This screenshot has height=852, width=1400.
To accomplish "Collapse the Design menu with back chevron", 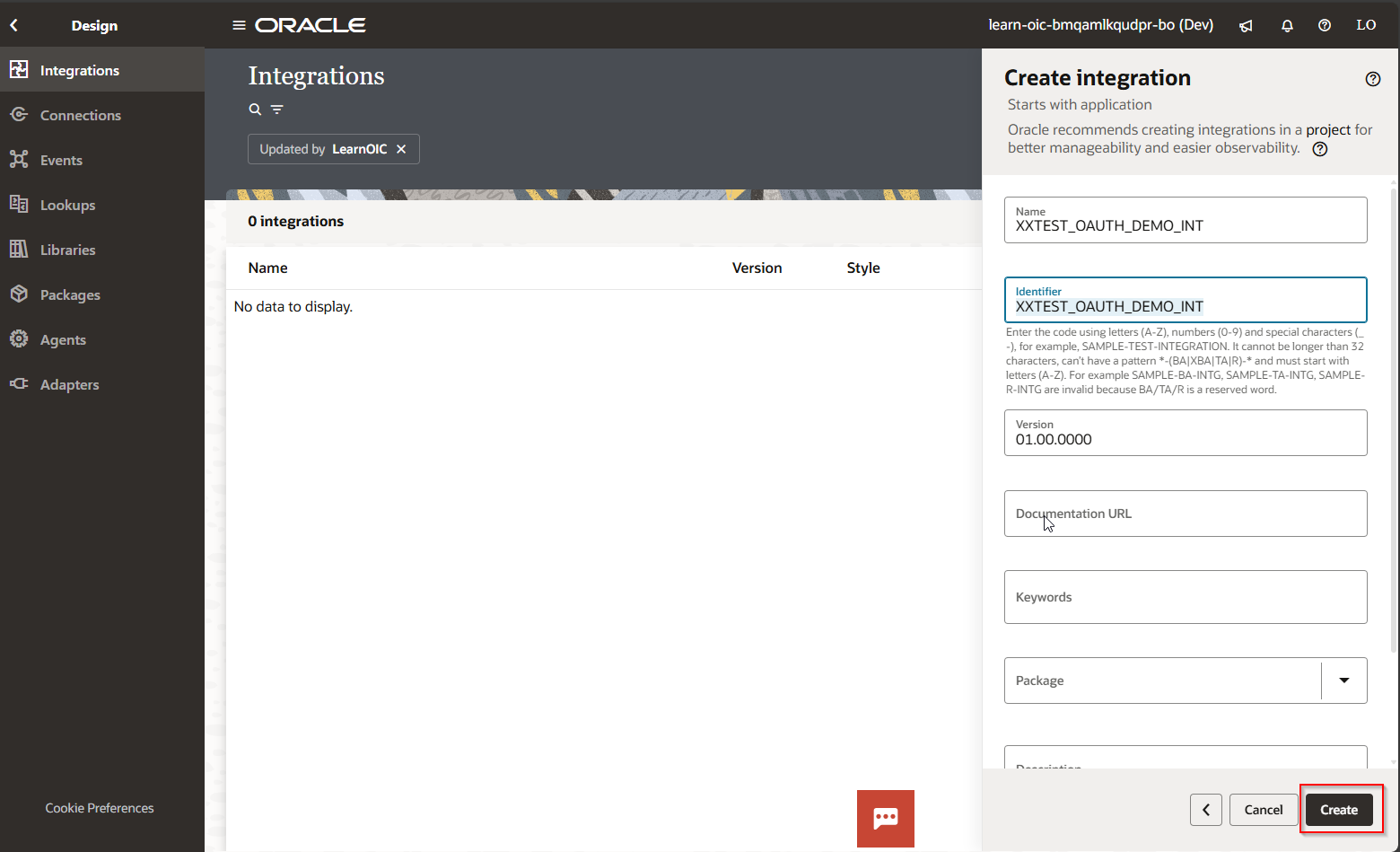I will 14,25.
